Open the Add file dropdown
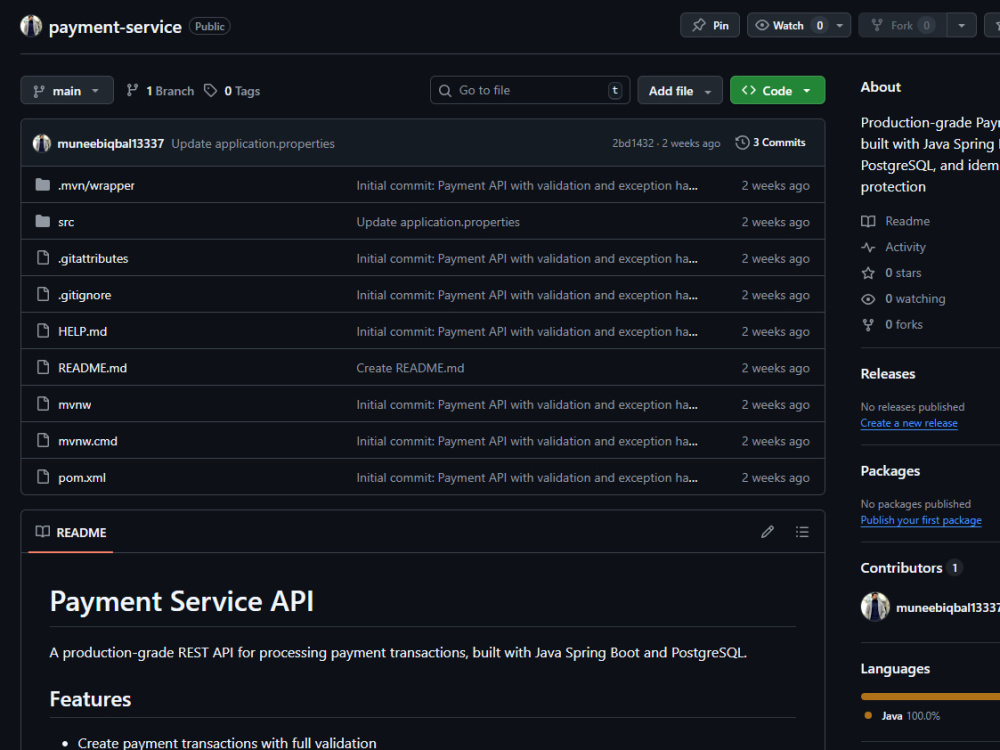1000x750 pixels. pyautogui.click(x=680, y=91)
